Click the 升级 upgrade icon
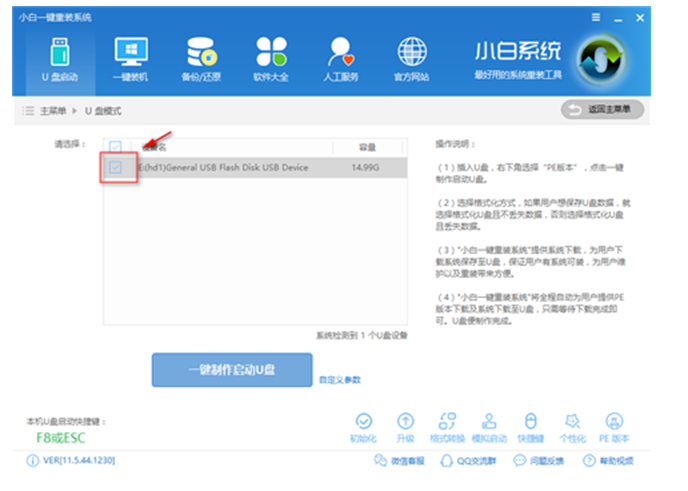 tap(405, 427)
